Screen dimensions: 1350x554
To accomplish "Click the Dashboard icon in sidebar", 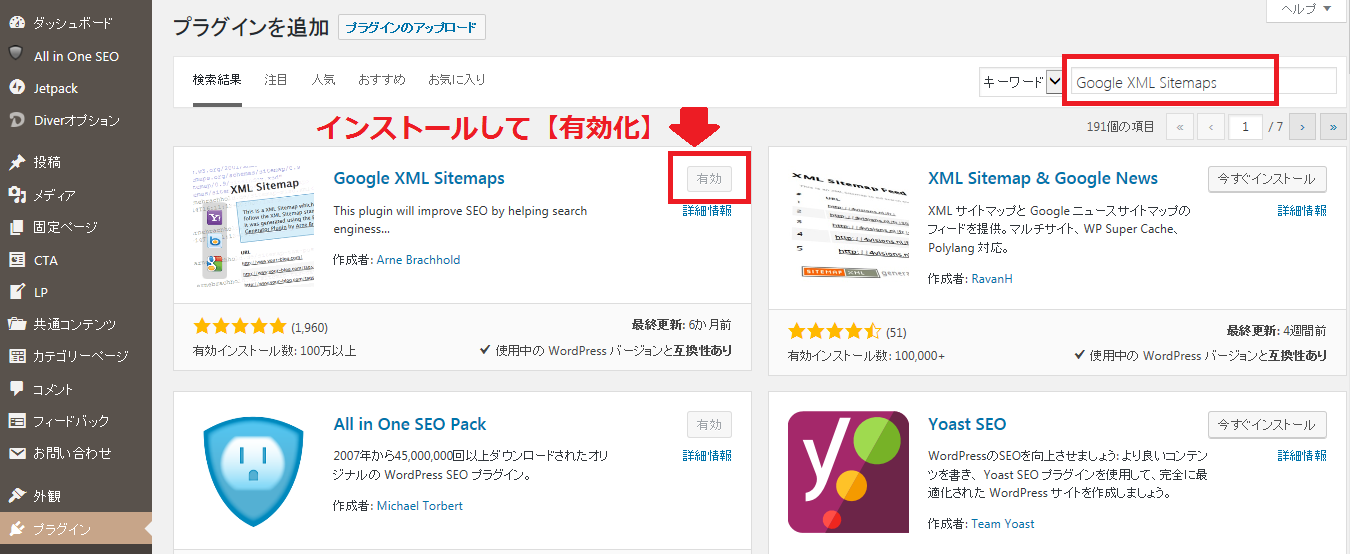I will 16,22.
